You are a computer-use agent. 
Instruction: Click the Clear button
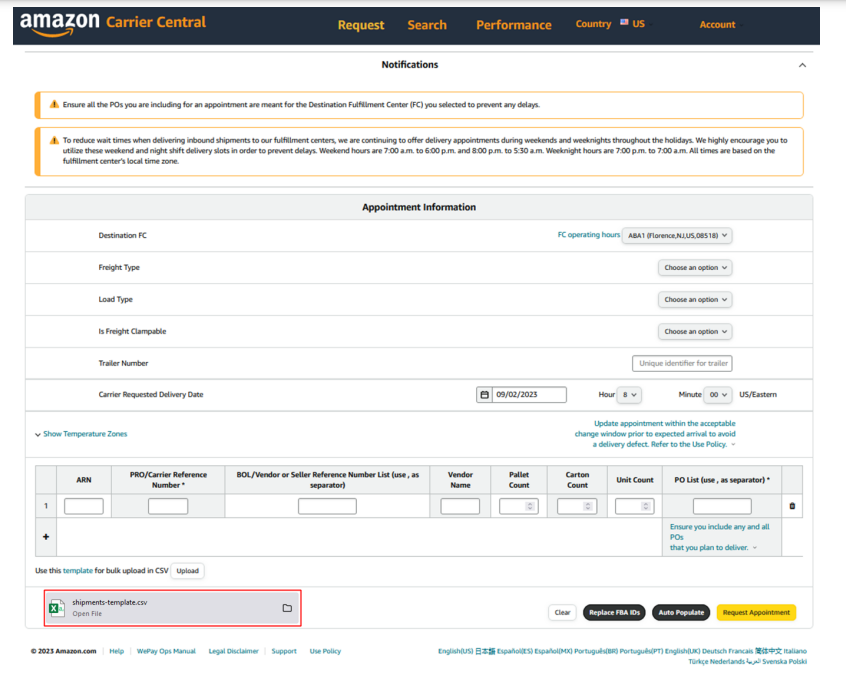tap(562, 612)
